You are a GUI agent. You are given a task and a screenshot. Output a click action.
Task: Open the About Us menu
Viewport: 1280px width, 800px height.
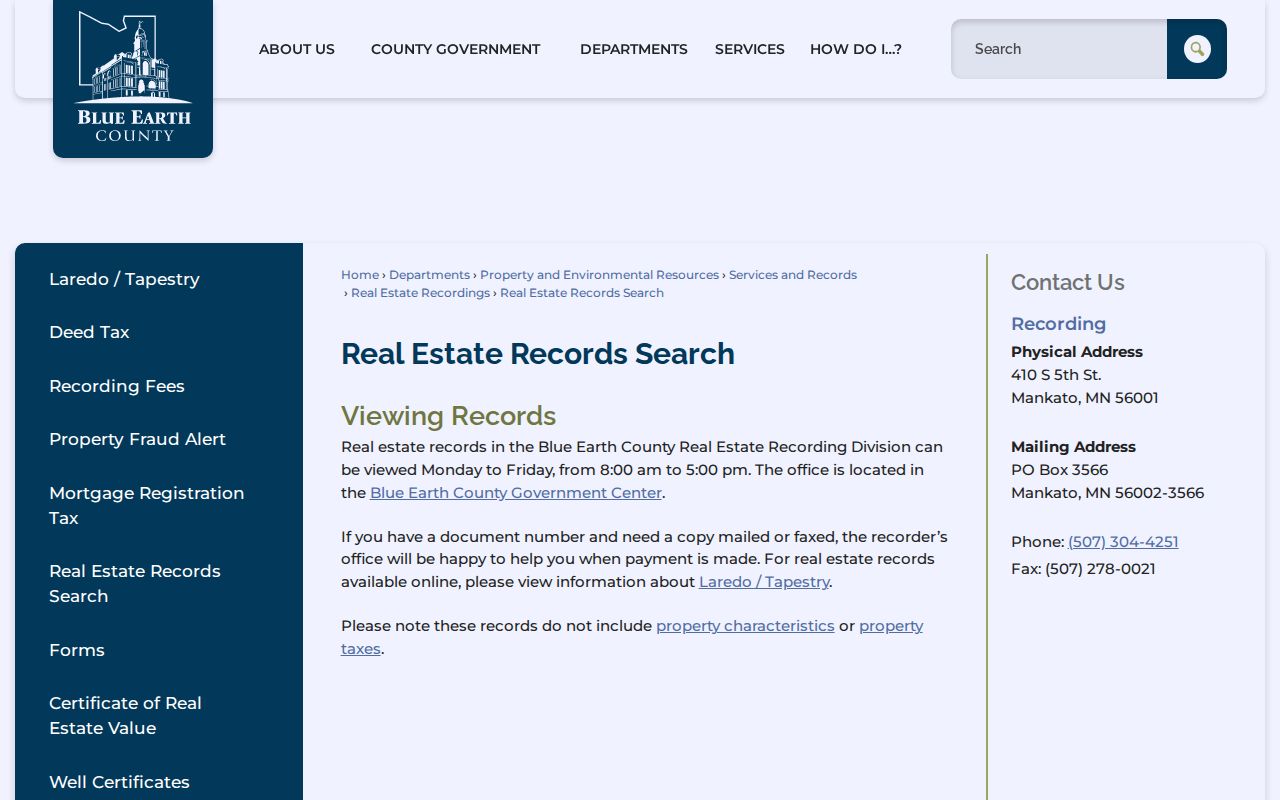(297, 49)
